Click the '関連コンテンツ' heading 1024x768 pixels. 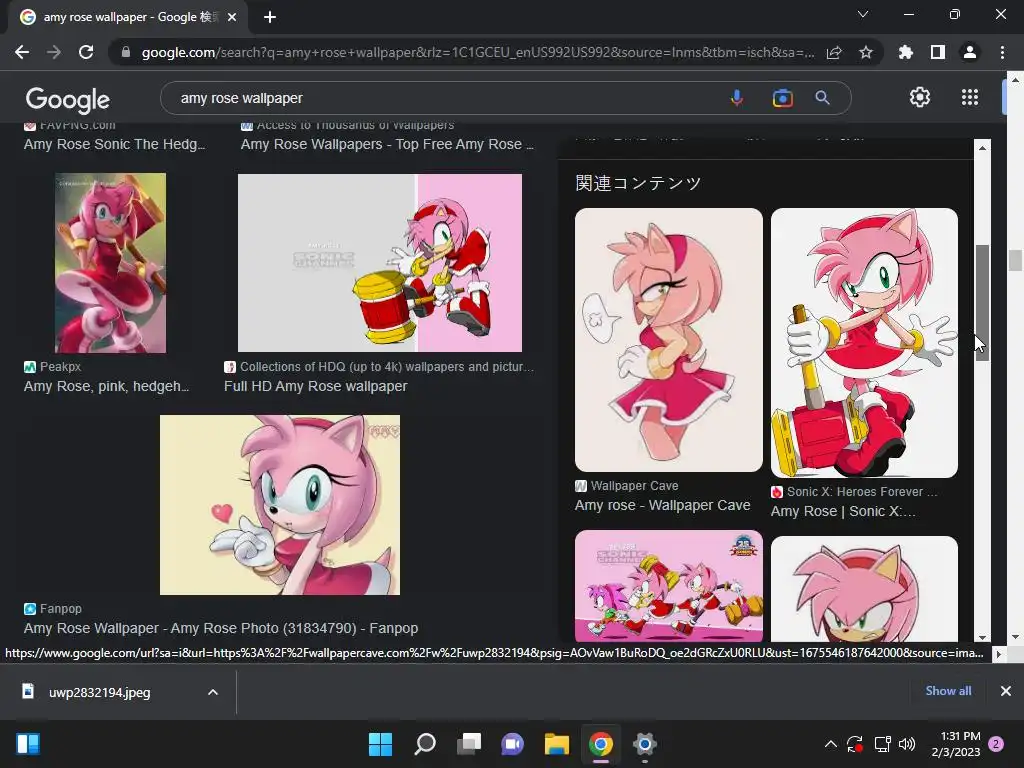click(638, 183)
